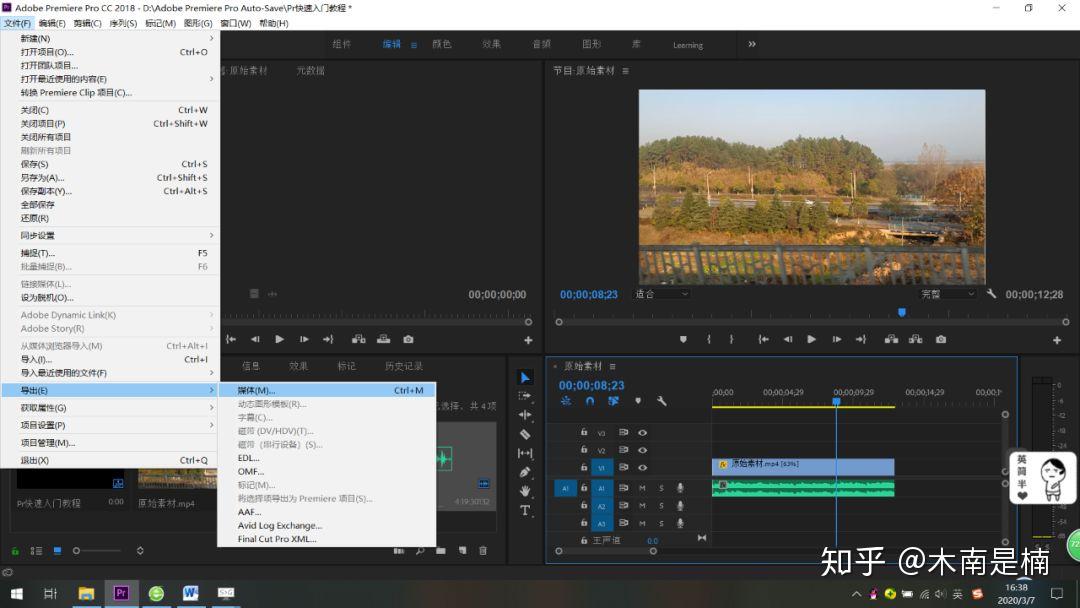1080x608 pixels.
Task: Open the 适合 zoom level dropdown
Action: pyautogui.click(x=662, y=294)
